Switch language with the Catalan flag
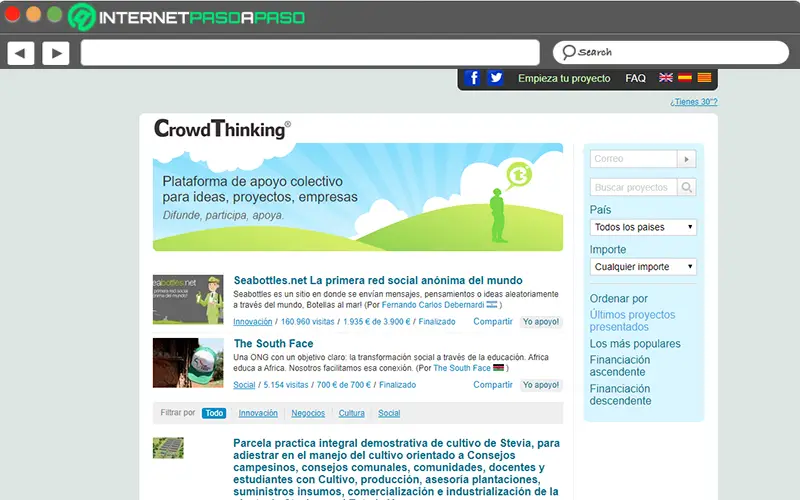This screenshot has height=500, width=800. tap(704, 78)
